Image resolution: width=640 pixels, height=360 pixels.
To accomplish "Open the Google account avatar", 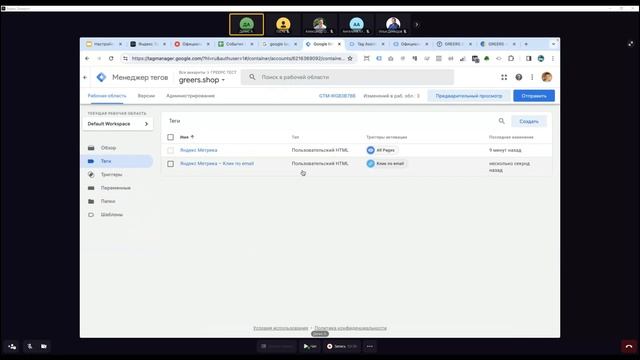I will click(547, 77).
